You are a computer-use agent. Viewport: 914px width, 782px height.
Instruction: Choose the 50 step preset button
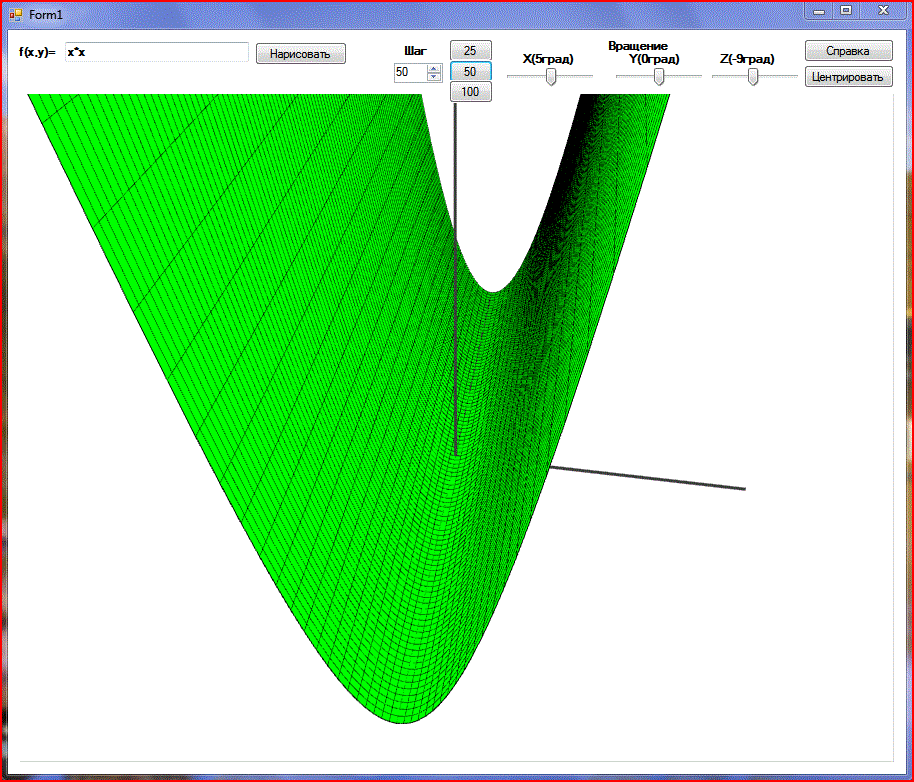coord(470,71)
